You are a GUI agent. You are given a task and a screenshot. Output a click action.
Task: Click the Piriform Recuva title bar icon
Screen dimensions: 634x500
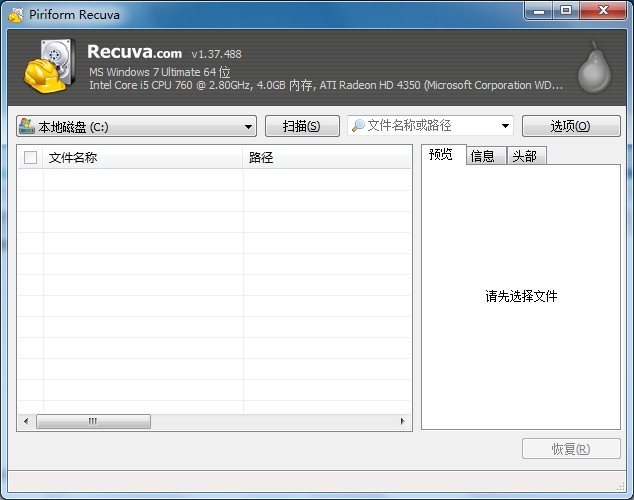15,12
